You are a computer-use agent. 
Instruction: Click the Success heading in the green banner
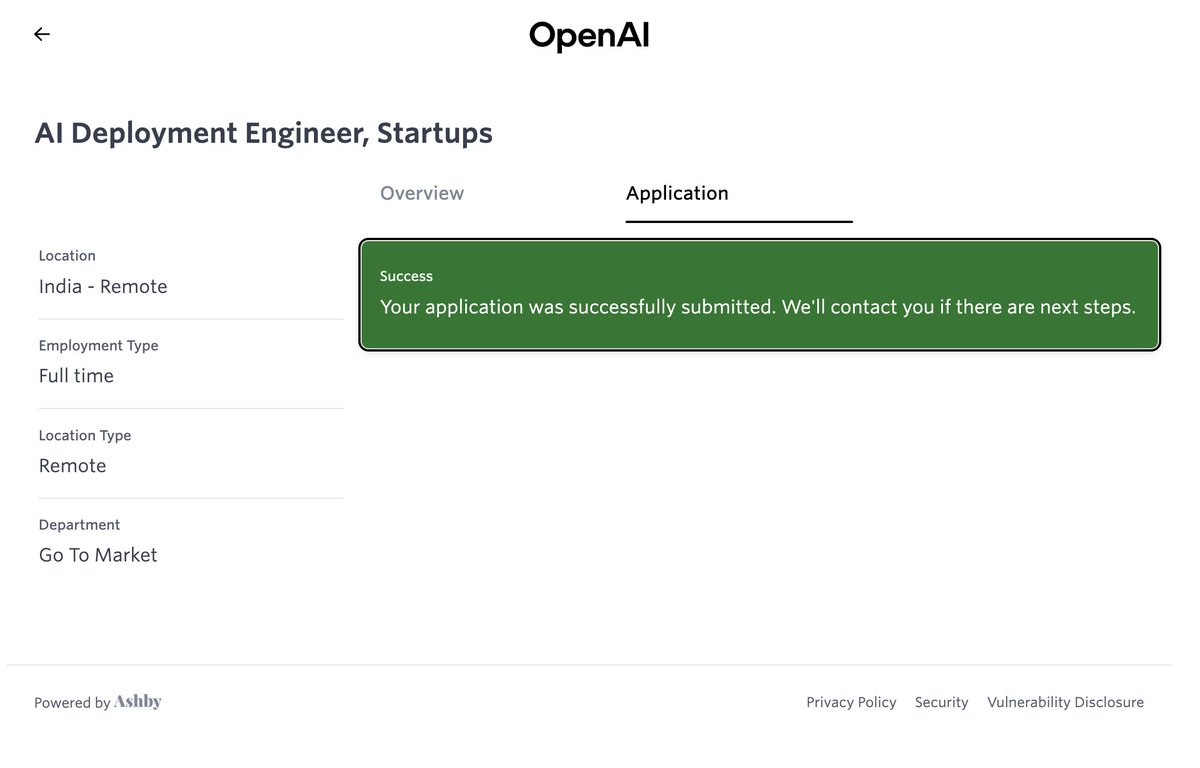coord(406,276)
